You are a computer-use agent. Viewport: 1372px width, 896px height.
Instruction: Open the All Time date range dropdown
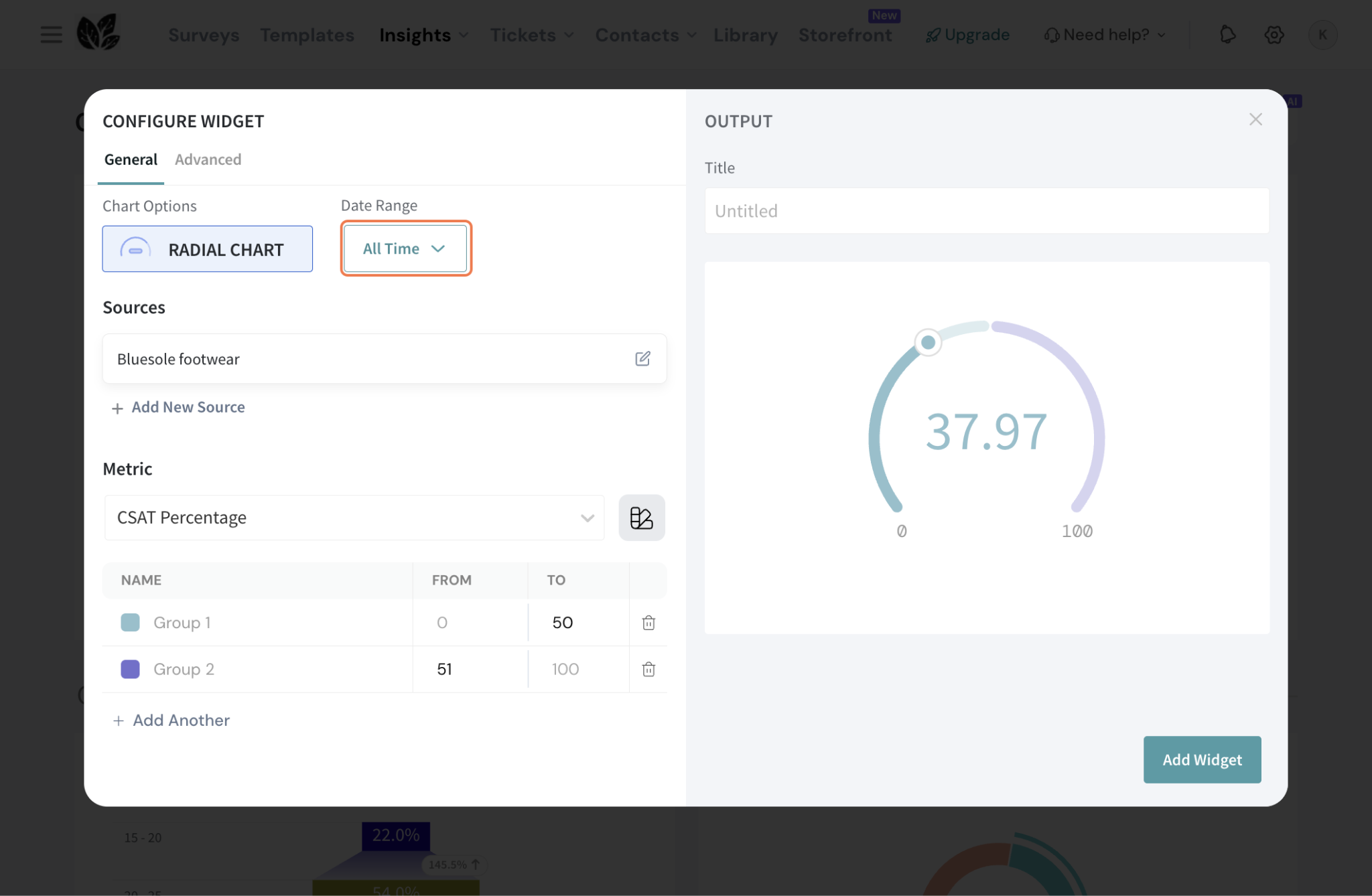click(405, 248)
